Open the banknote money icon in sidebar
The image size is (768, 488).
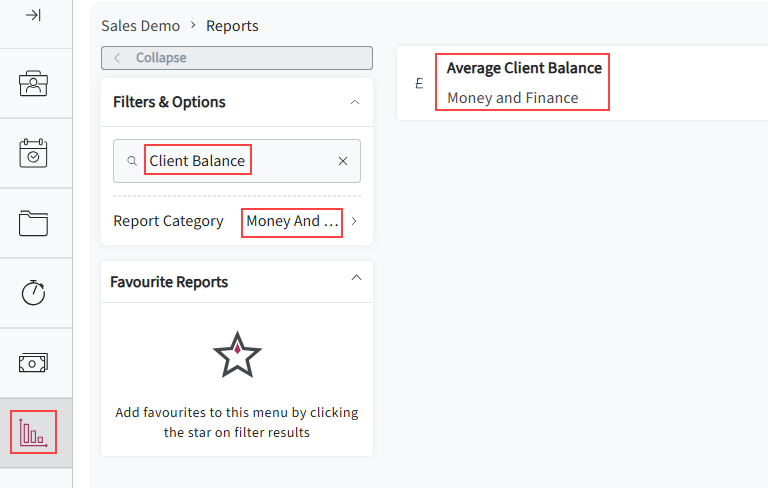[33, 363]
